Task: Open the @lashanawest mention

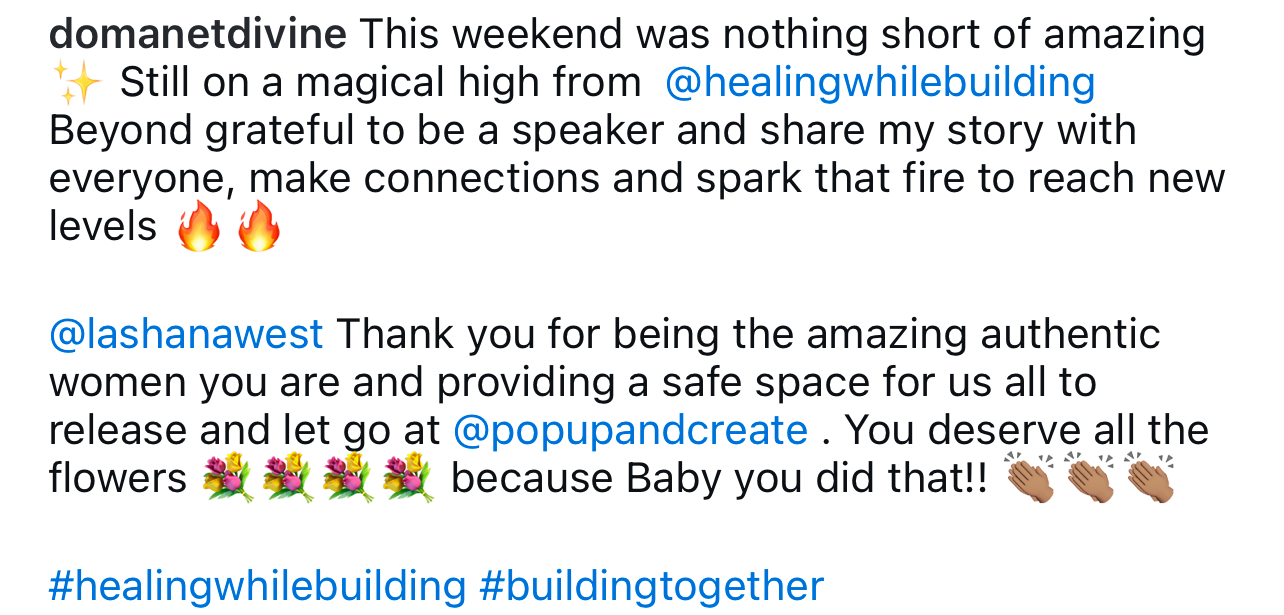Action: click(186, 334)
